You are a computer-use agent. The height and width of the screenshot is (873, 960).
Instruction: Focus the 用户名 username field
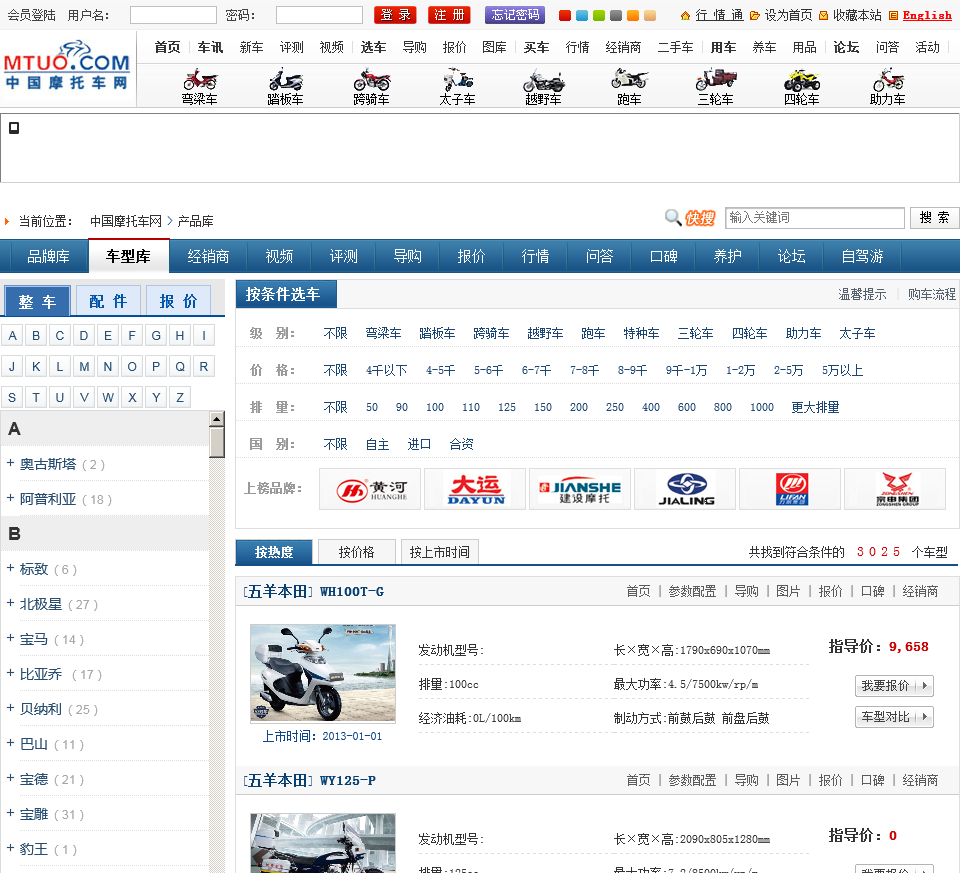click(x=173, y=15)
